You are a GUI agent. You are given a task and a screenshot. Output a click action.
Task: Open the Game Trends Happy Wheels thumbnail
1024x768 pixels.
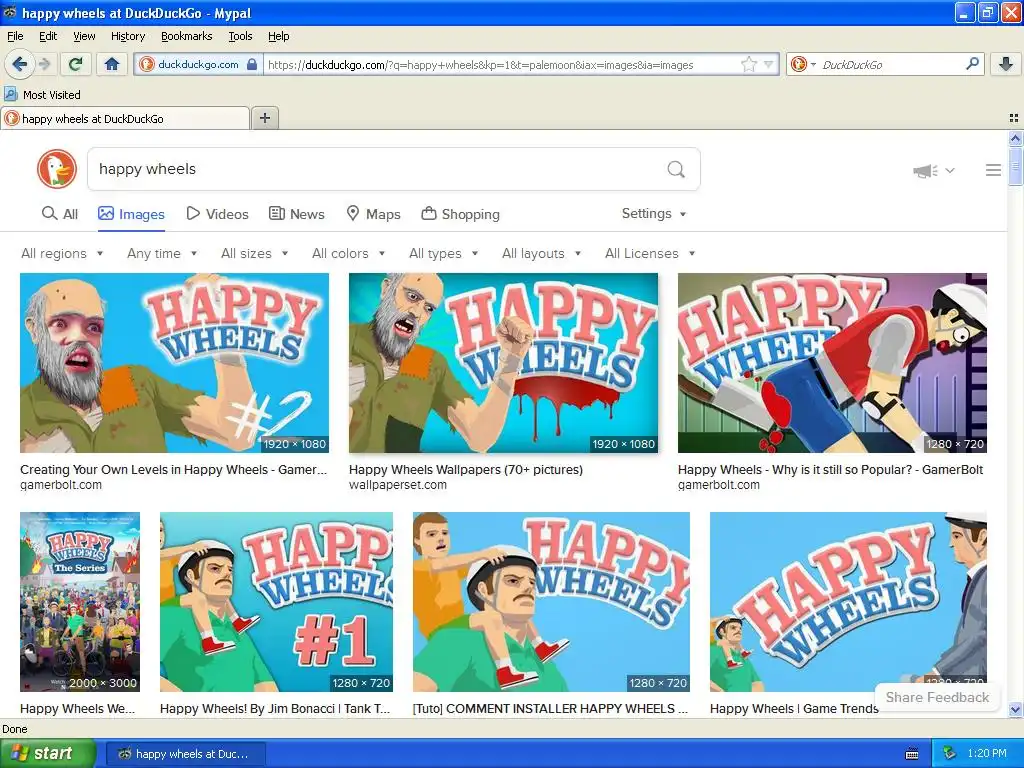coord(848,601)
